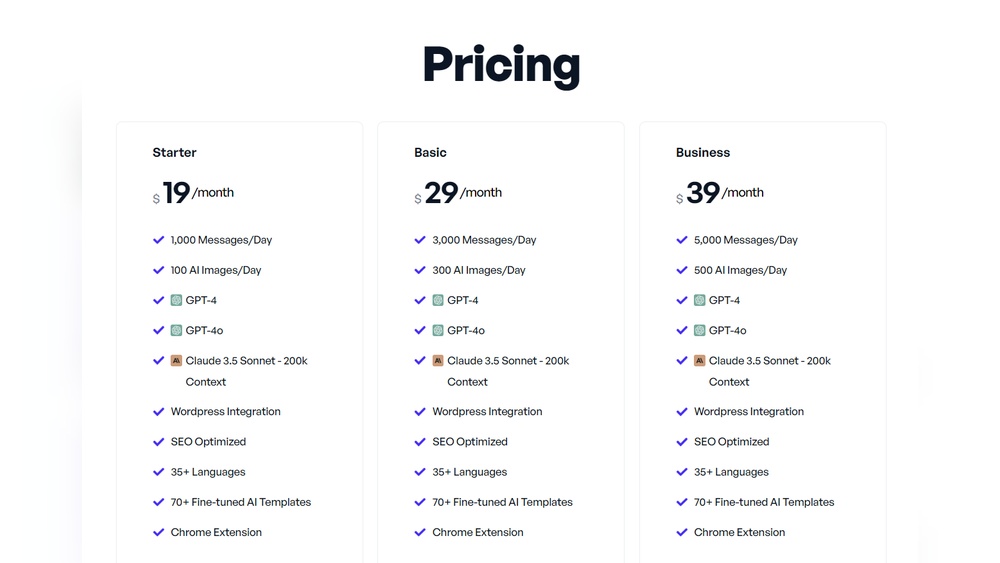Click checkmark beside Business Chrome Extension
The width and height of the screenshot is (1000, 563).
click(682, 532)
